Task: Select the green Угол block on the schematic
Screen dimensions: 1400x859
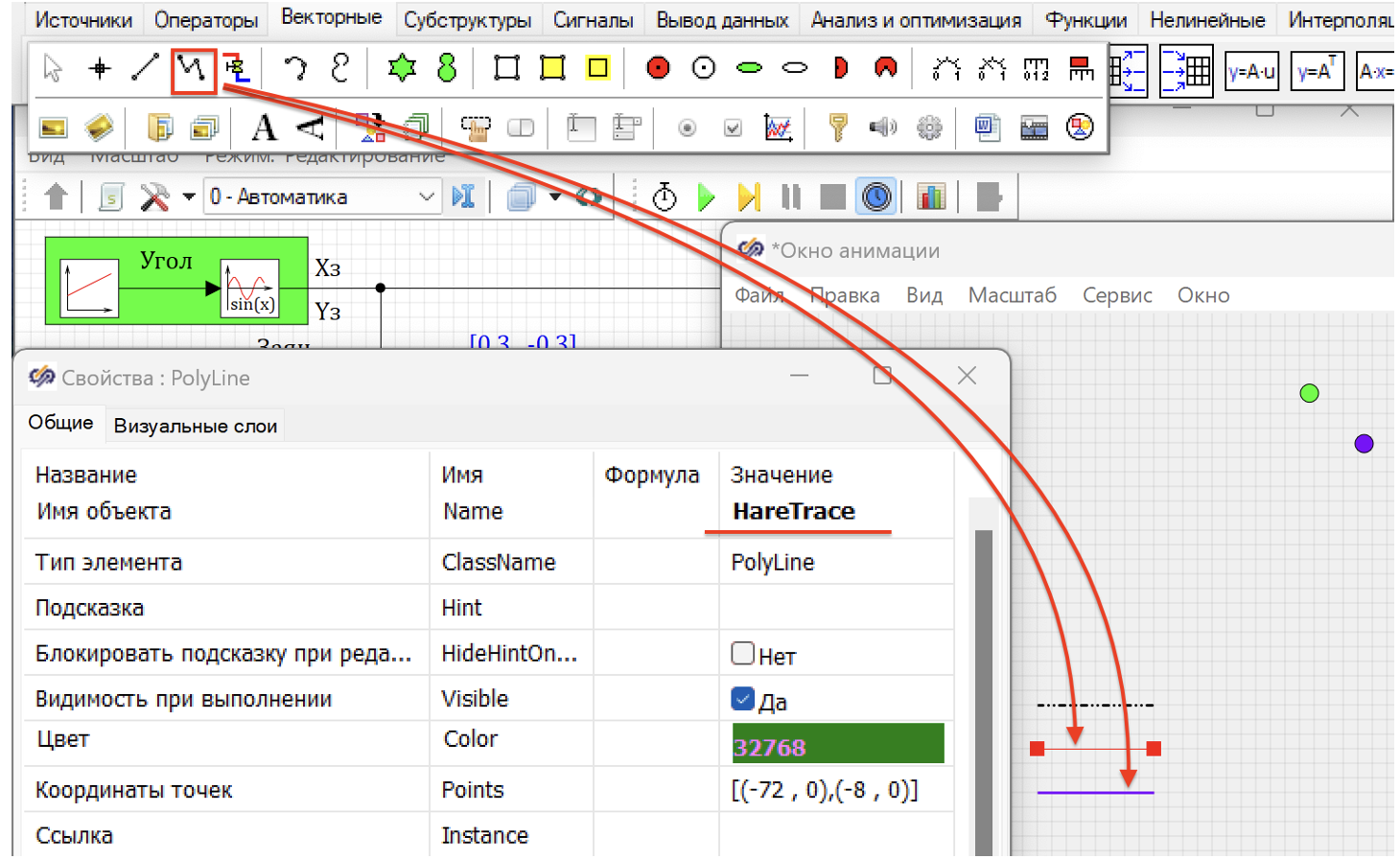Action: click(x=176, y=281)
